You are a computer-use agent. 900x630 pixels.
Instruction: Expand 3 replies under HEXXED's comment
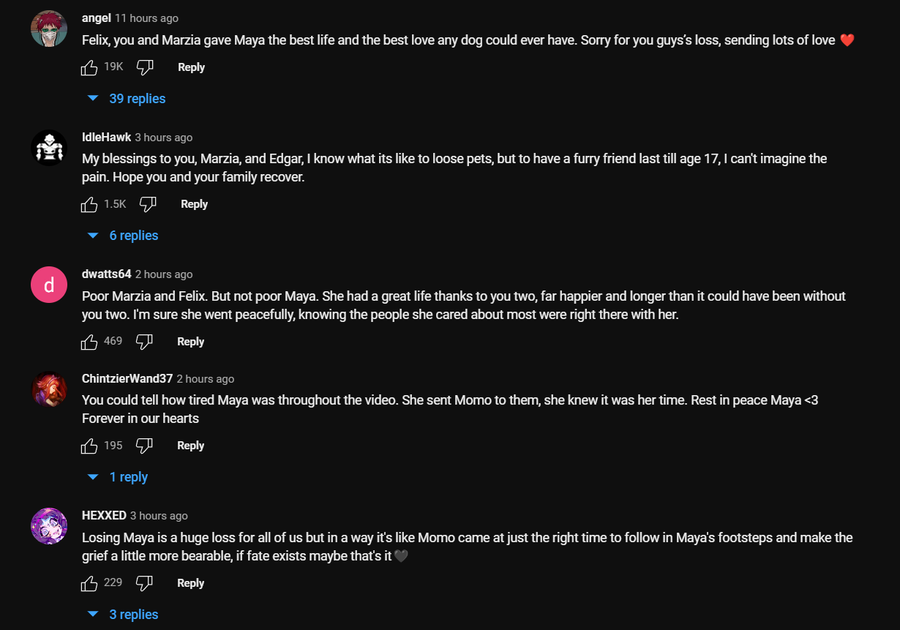(132, 614)
